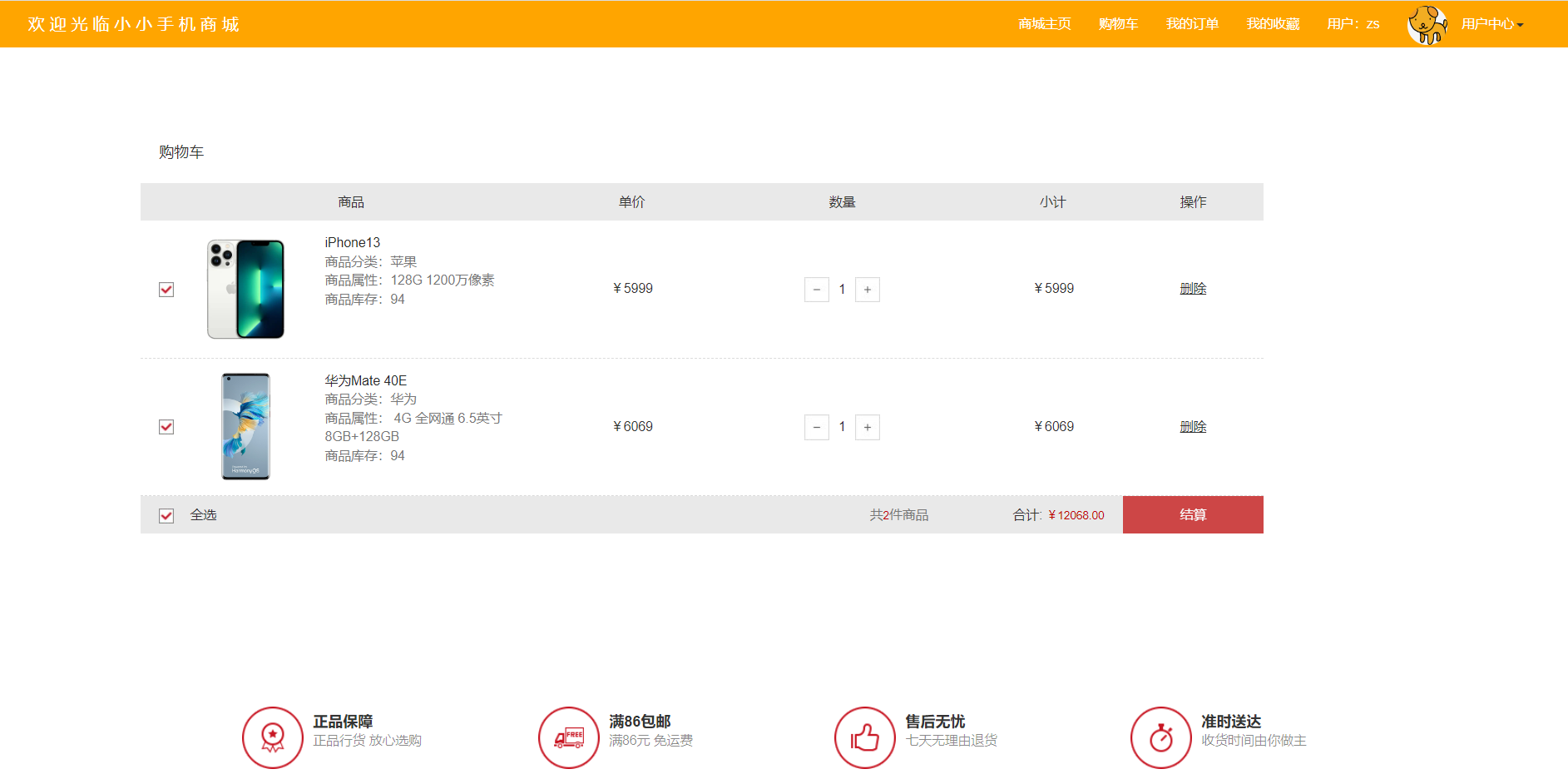Screen dimensions: 1568x779
Task: Click the 华为Mate 40E product name
Action: (365, 380)
